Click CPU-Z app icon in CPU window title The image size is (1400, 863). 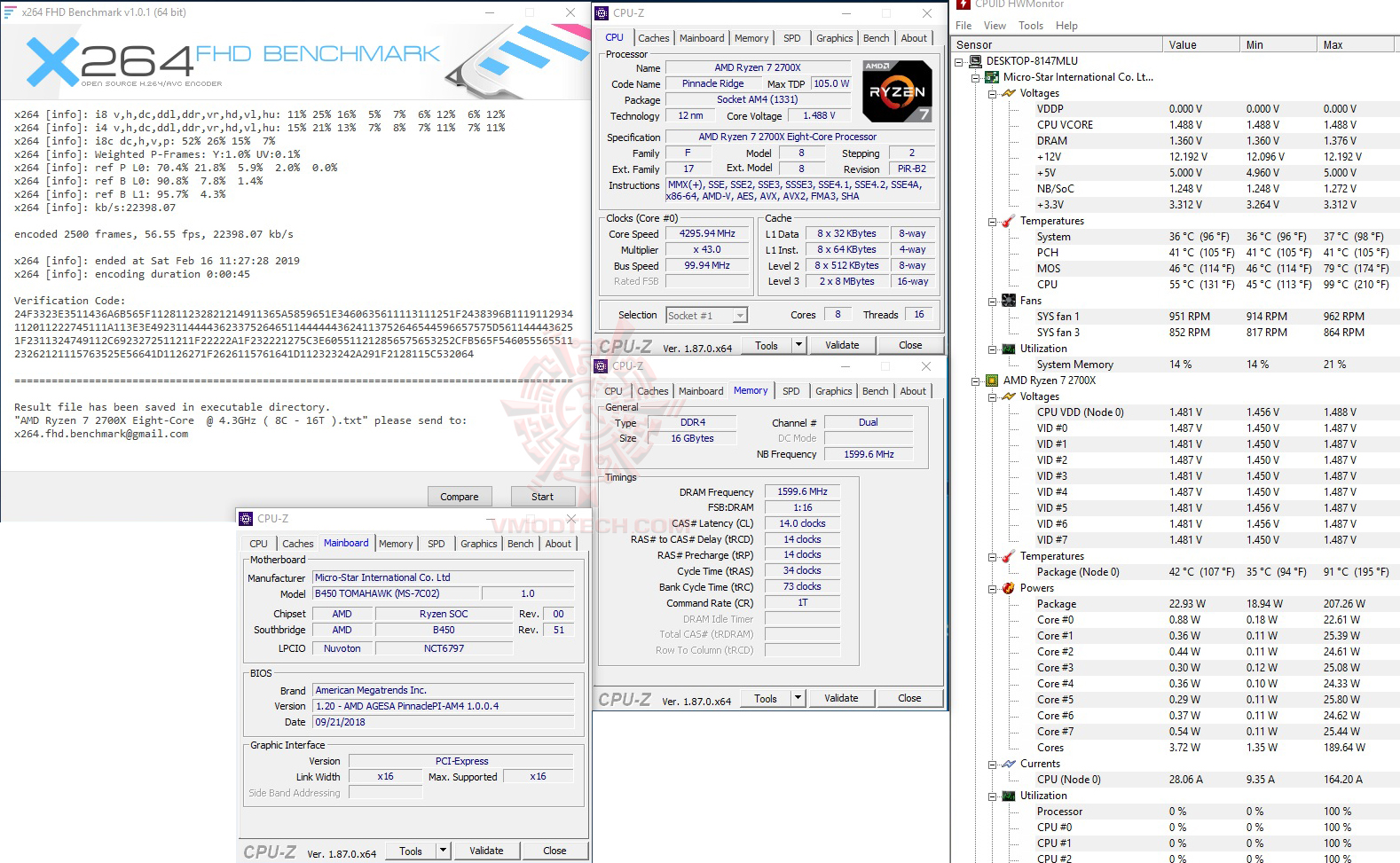(x=602, y=13)
